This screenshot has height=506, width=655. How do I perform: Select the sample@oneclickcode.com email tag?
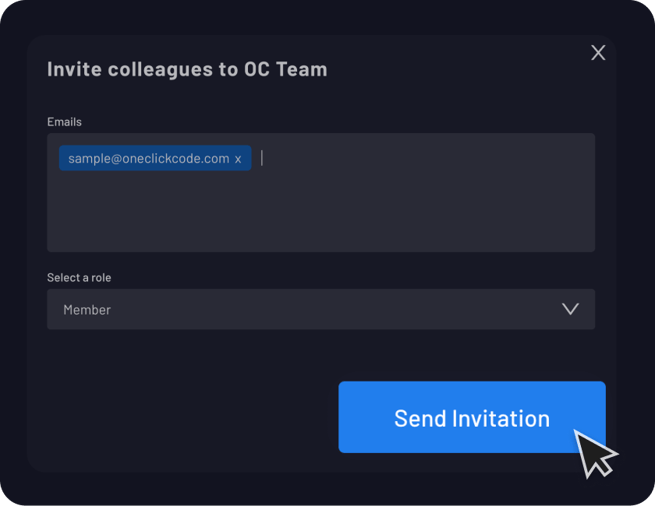[x=149, y=158]
